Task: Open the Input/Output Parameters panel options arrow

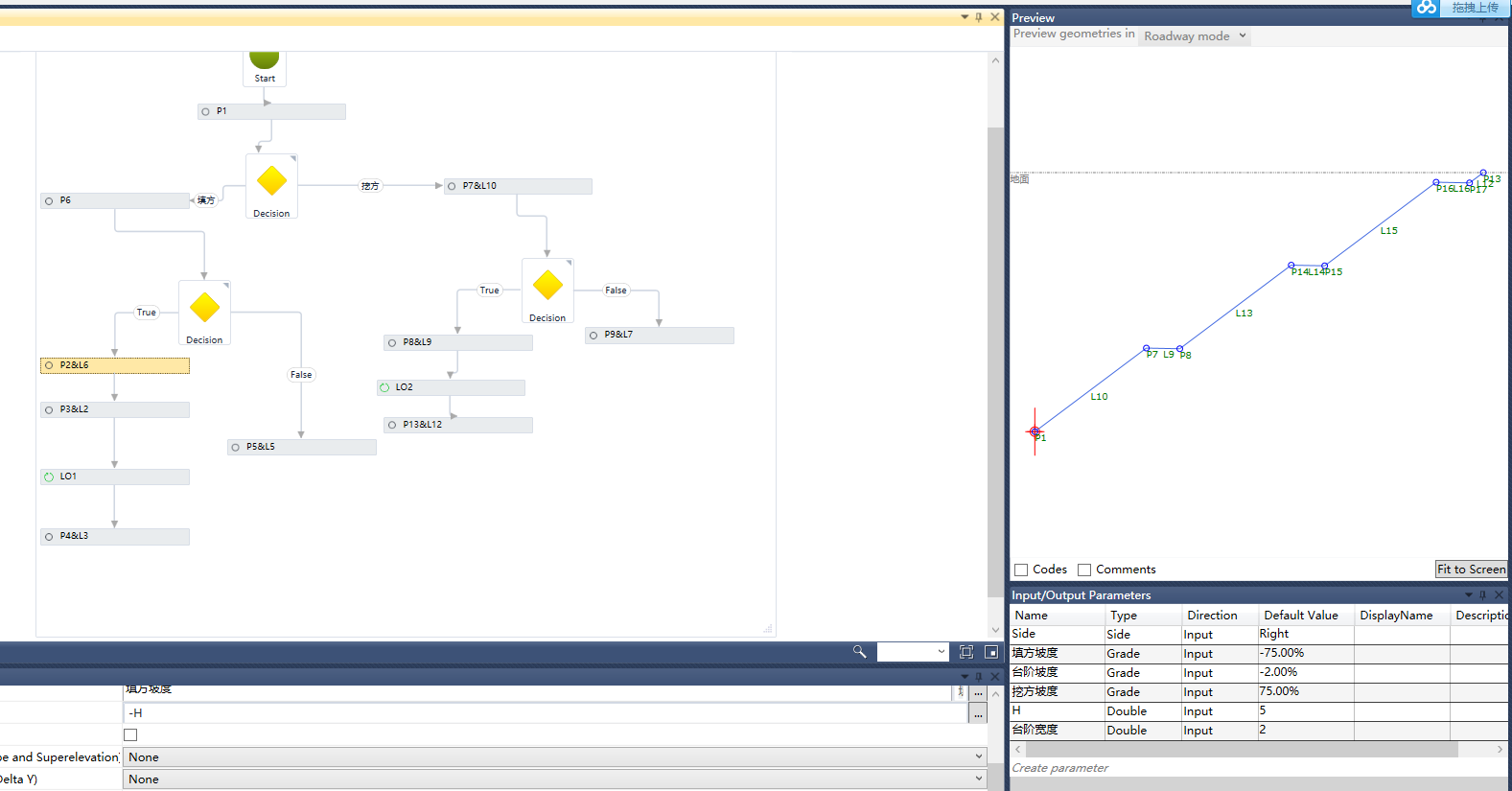Action: point(1468,595)
